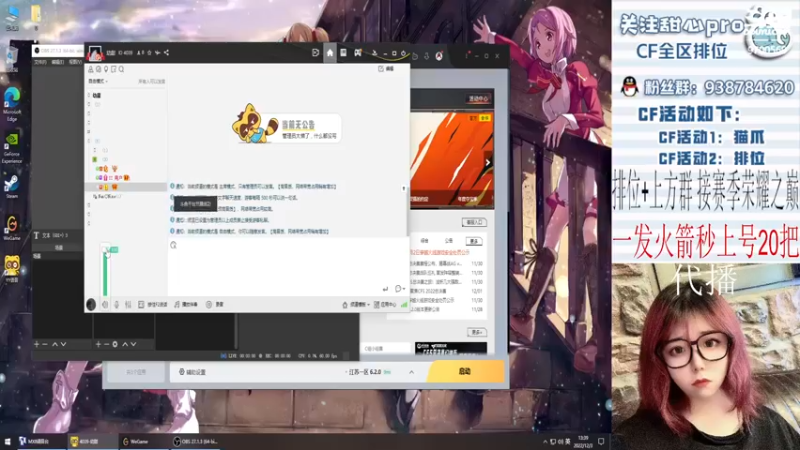Open GeForce Experience desktop shortcut
This screenshot has height=450, width=800.
(12, 148)
